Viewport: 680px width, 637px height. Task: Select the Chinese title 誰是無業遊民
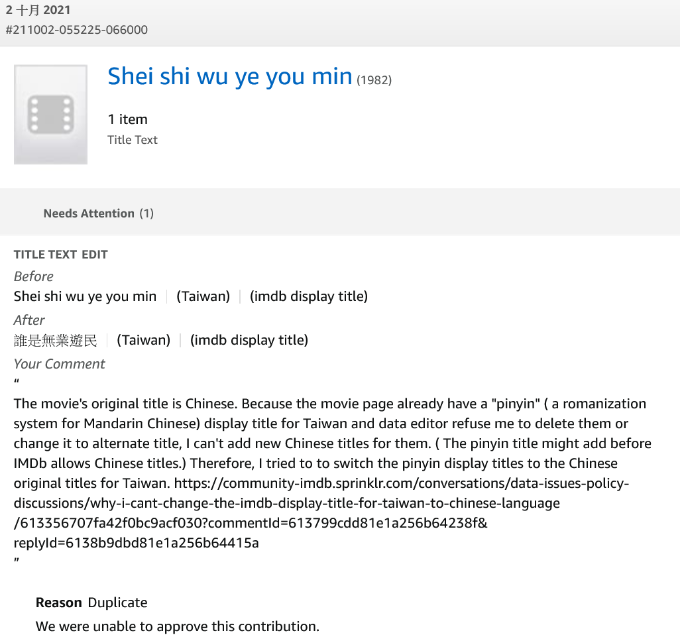[x=55, y=340]
